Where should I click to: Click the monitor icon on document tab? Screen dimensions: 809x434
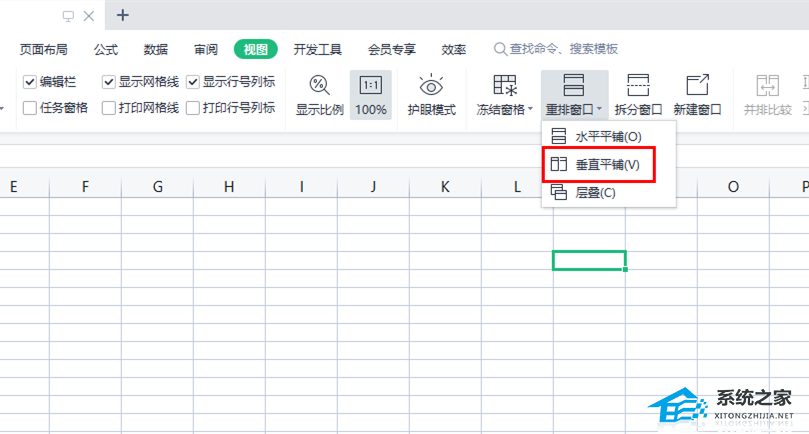68,16
